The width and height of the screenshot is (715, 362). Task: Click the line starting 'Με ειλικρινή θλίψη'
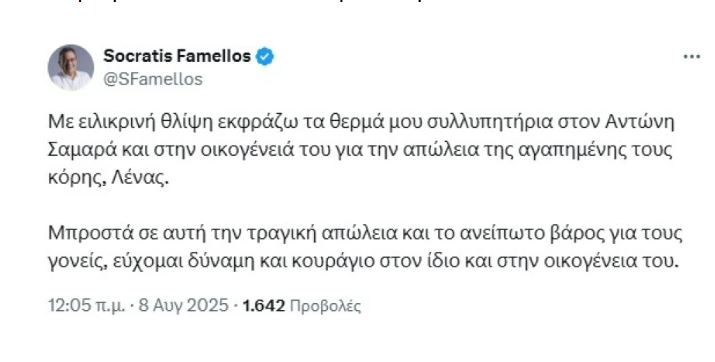[x=361, y=123]
